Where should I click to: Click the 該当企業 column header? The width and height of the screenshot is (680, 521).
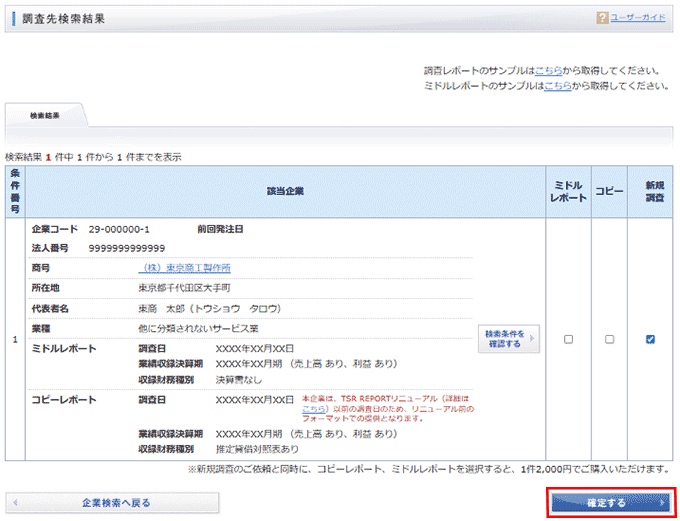(x=285, y=191)
